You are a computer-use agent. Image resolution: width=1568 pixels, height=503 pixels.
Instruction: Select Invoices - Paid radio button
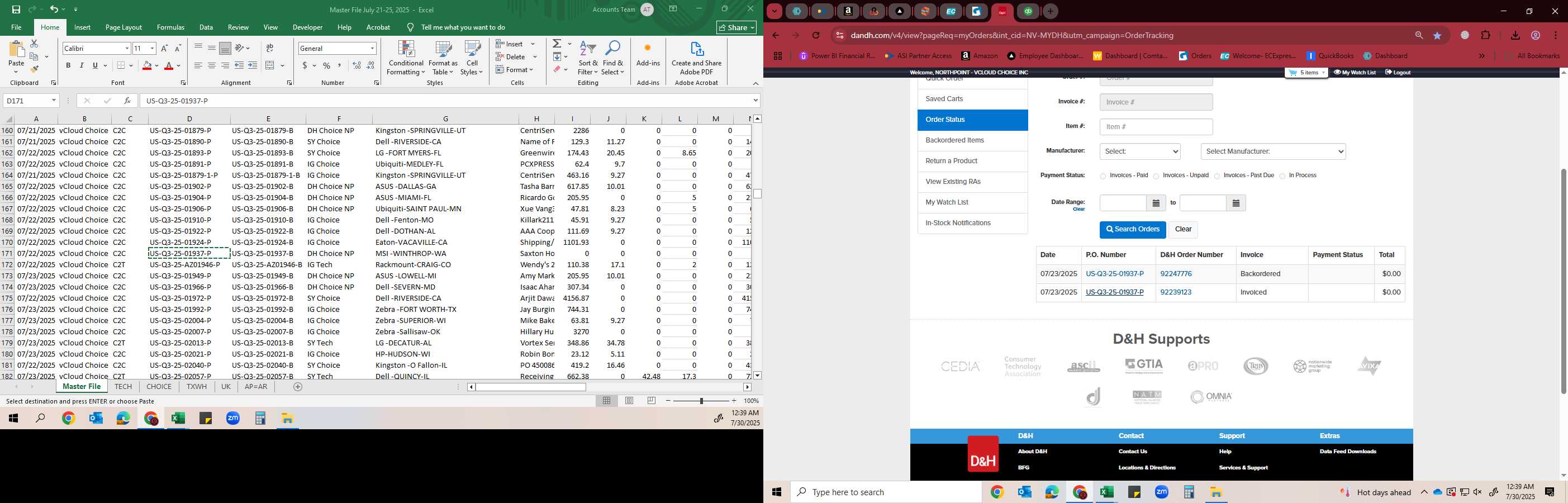click(x=1103, y=177)
